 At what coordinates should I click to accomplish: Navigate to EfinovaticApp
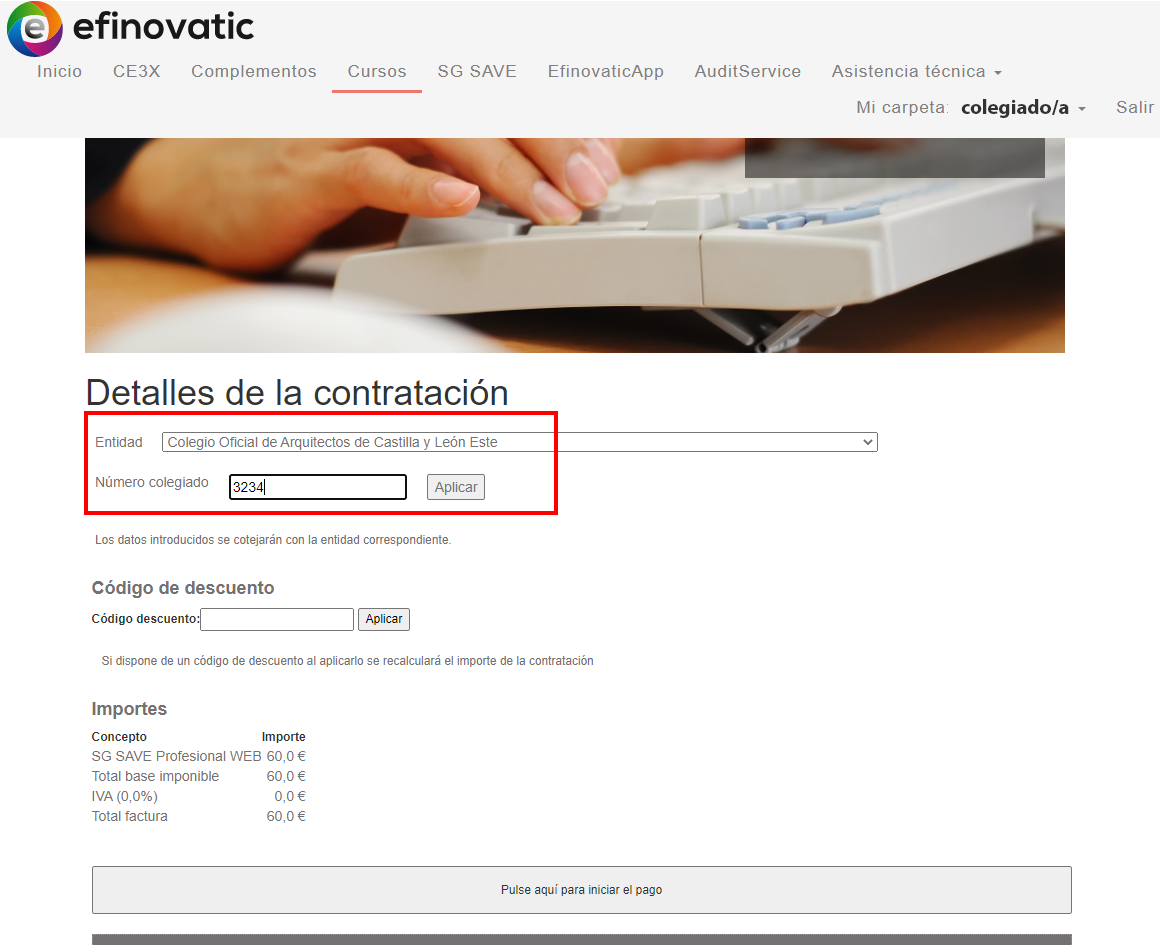[x=606, y=71]
